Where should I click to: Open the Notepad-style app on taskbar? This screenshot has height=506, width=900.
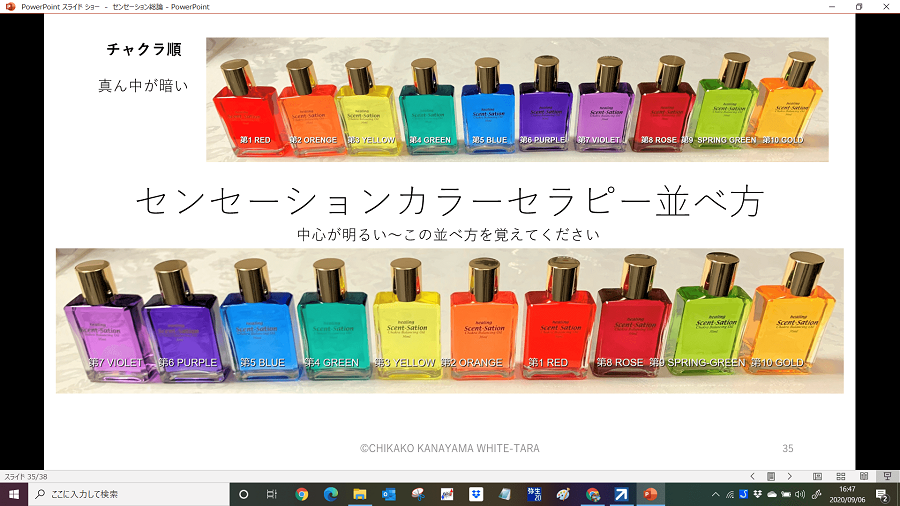[x=505, y=494]
